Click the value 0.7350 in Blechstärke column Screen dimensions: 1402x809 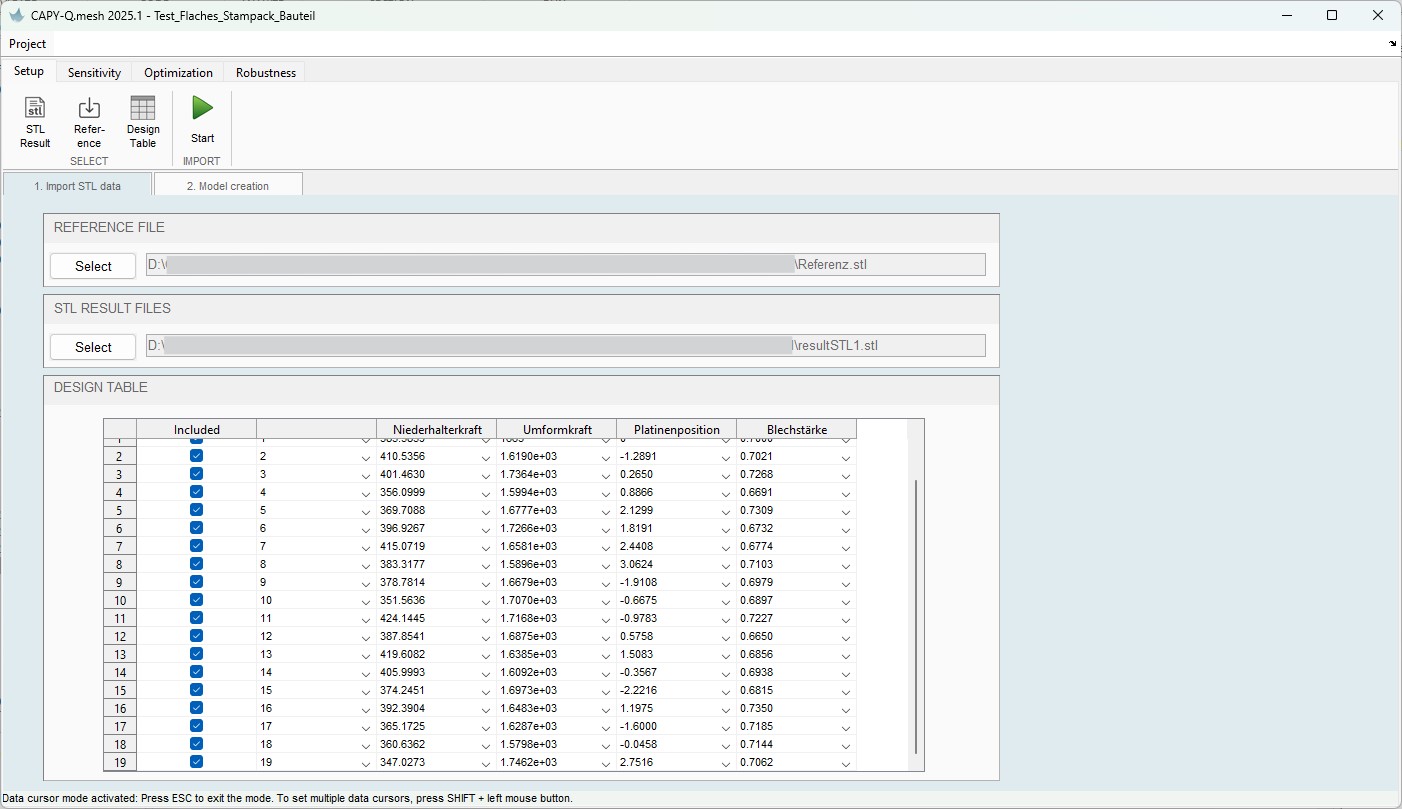point(756,708)
